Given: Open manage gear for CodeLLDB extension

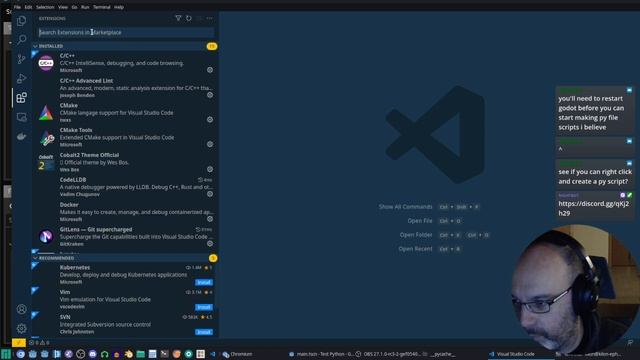Looking at the screenshot, I should 210,194.
